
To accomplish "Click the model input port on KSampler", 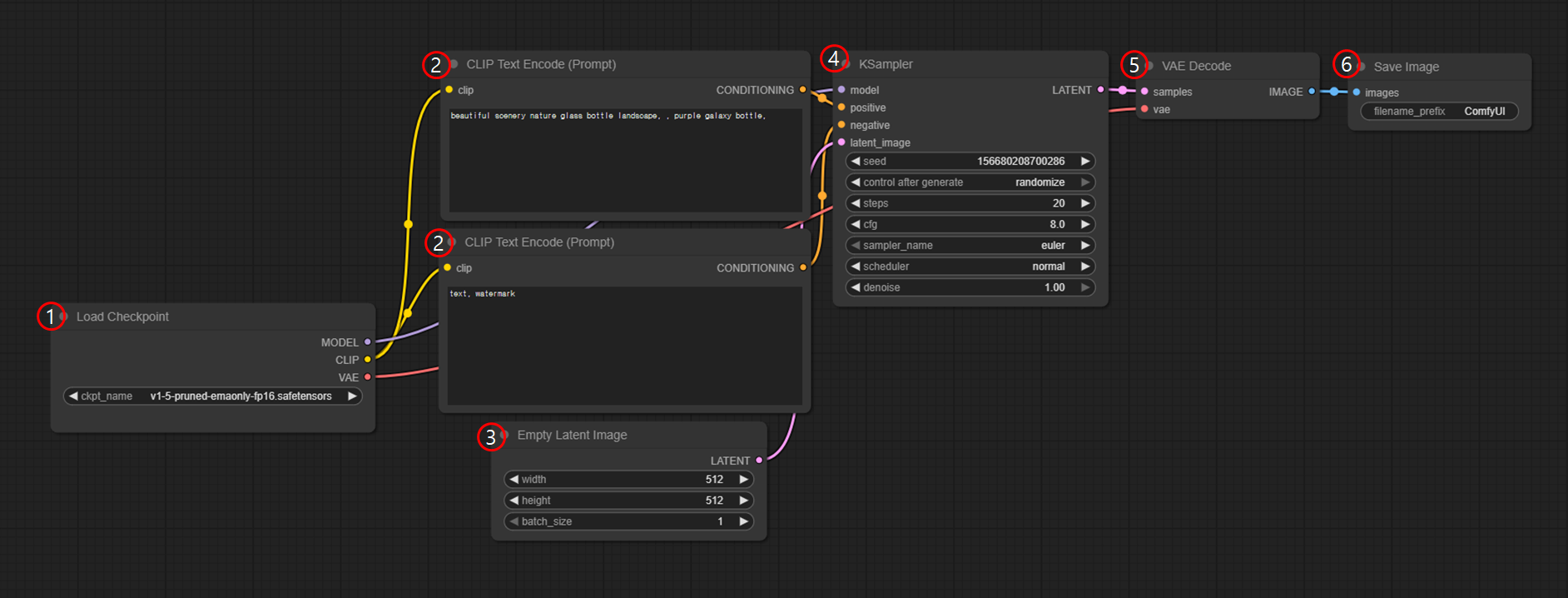I will coord(841,90).
